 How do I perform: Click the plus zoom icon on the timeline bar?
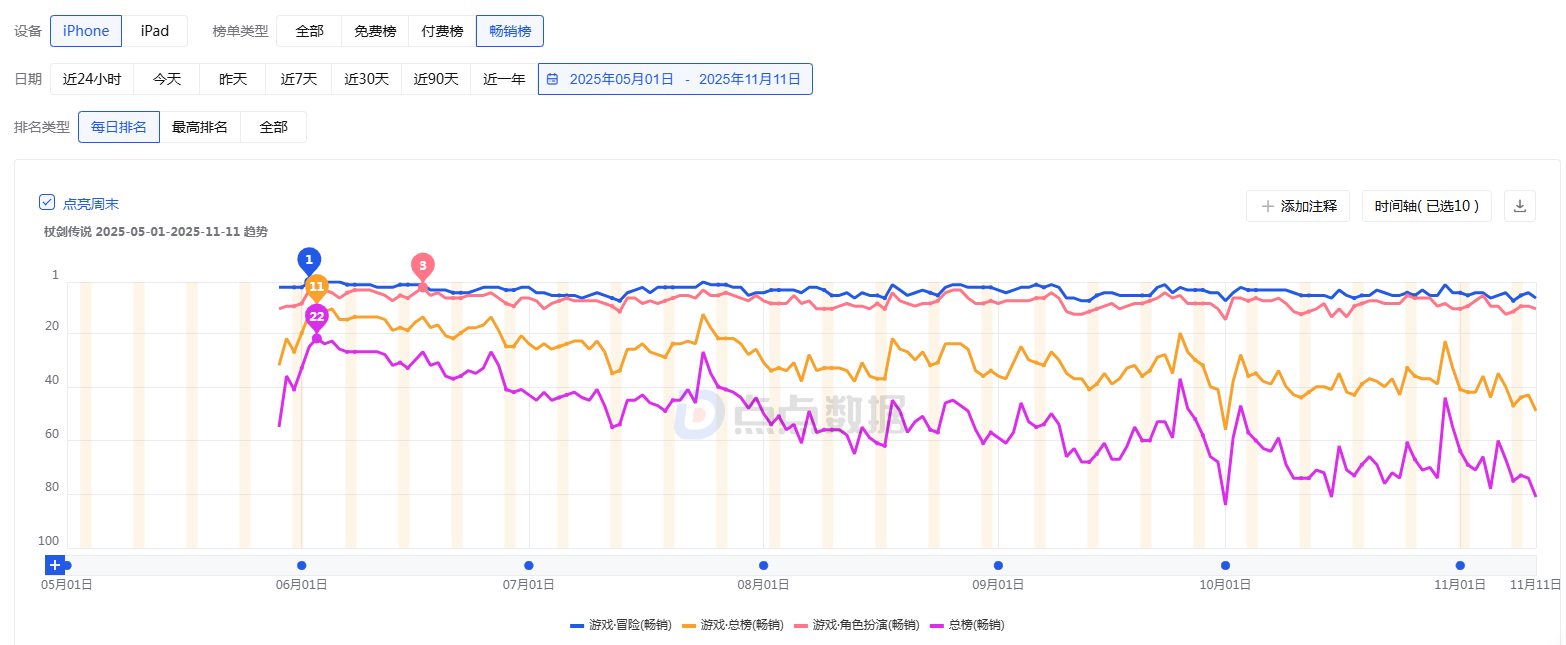coord(55,565)
